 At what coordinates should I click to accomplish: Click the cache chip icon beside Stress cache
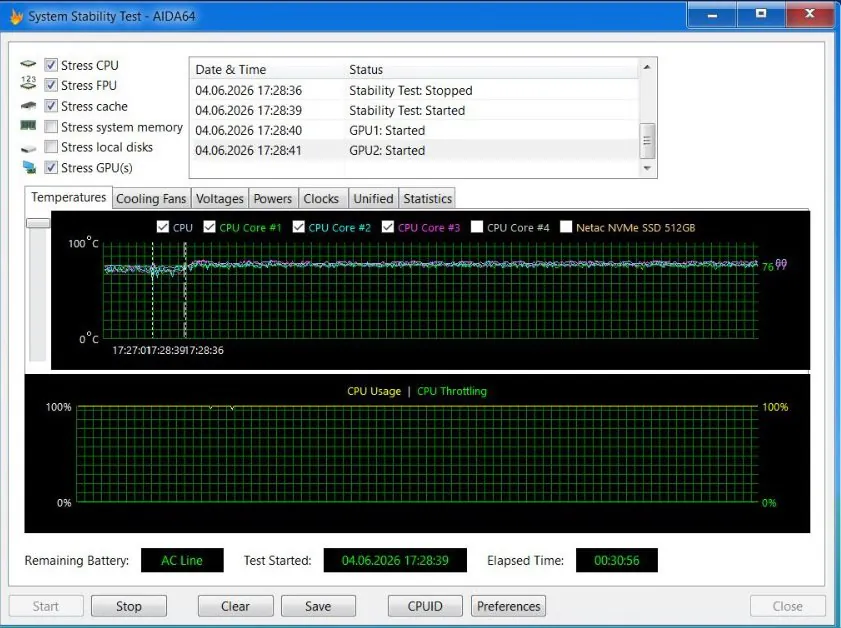coord(28,106)
